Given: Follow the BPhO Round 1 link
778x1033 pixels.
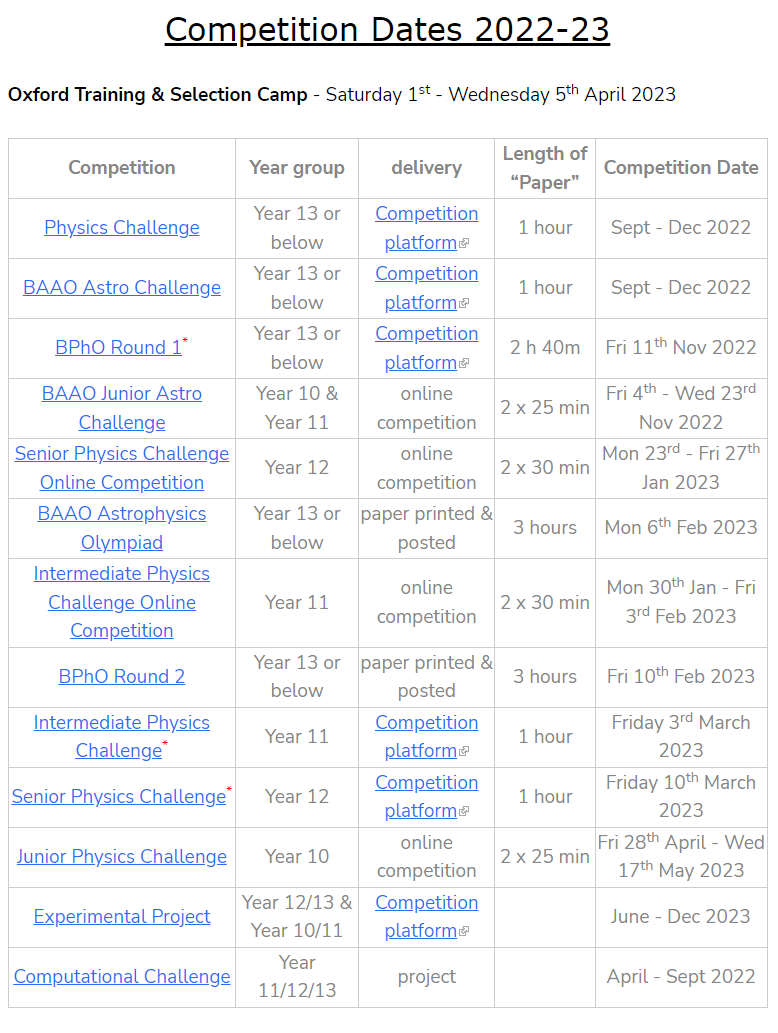Looking at the screenshot, I should (x=118, y=348).
